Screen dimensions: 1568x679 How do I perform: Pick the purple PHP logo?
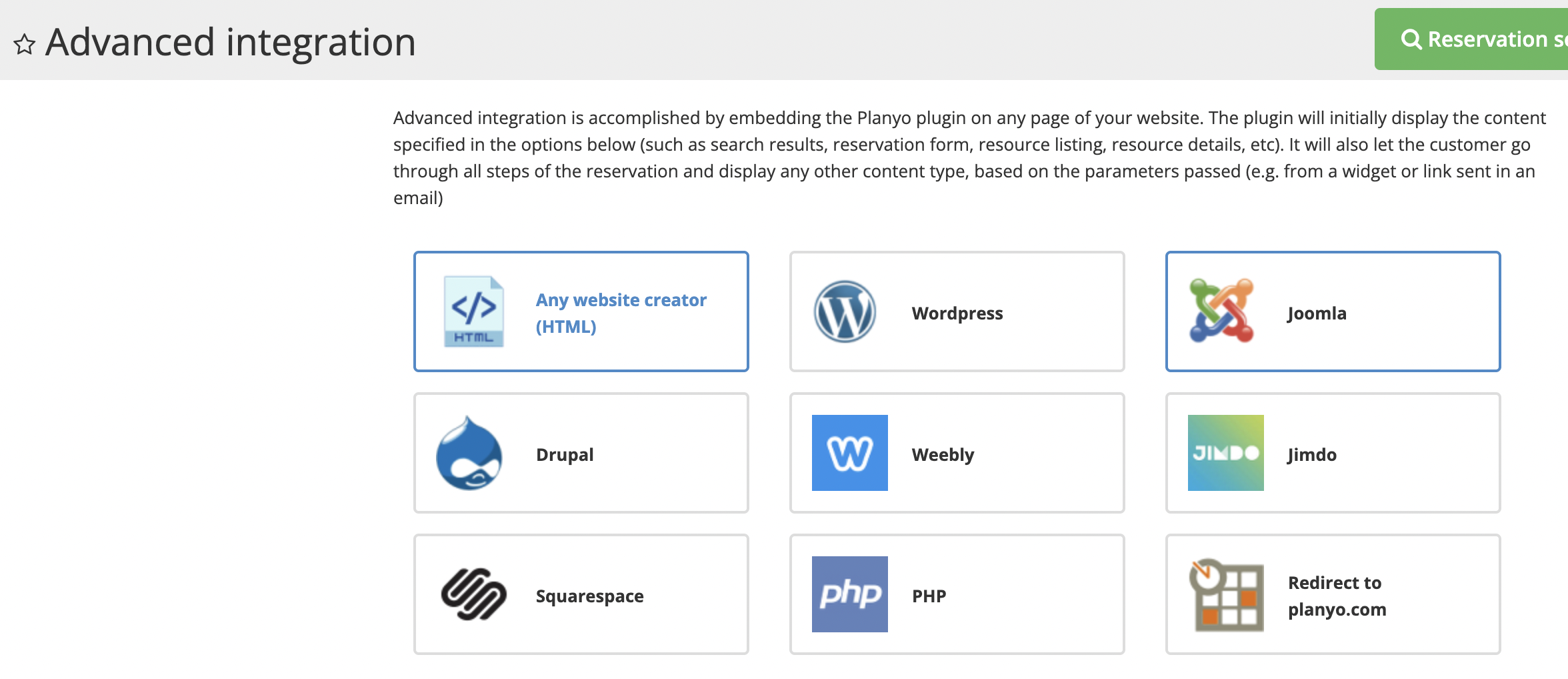click(849, 594)
